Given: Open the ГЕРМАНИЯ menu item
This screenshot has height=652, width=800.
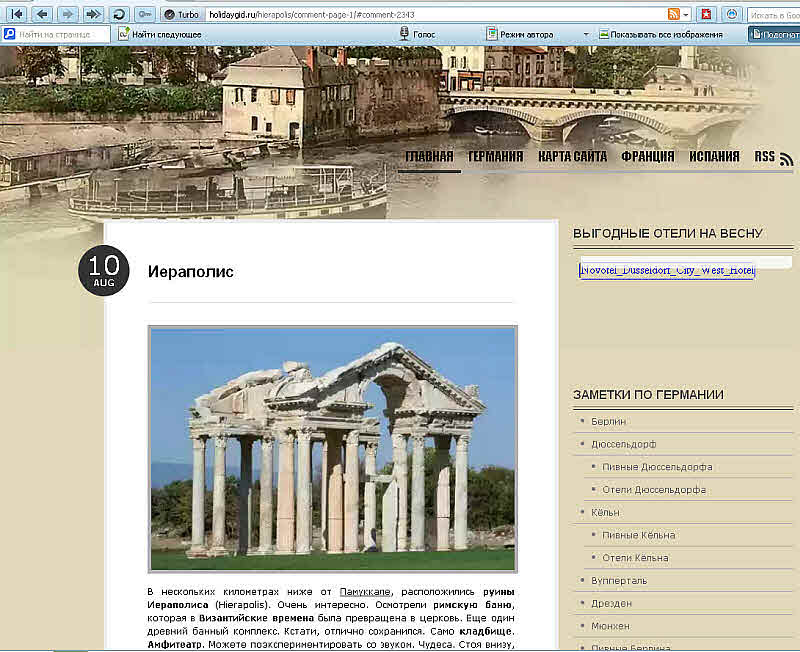Looking at the screenshot, I should [x=495, y=156].
